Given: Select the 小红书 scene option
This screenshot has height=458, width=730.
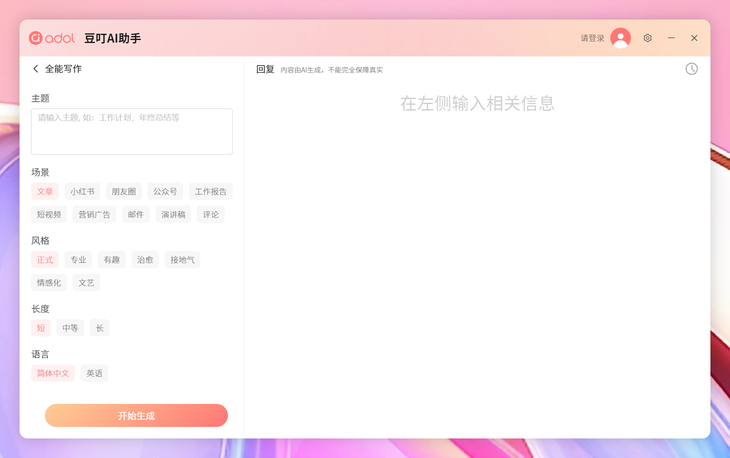Looking at the screenshot, I should pyautogui.click(x=82, y=191).
